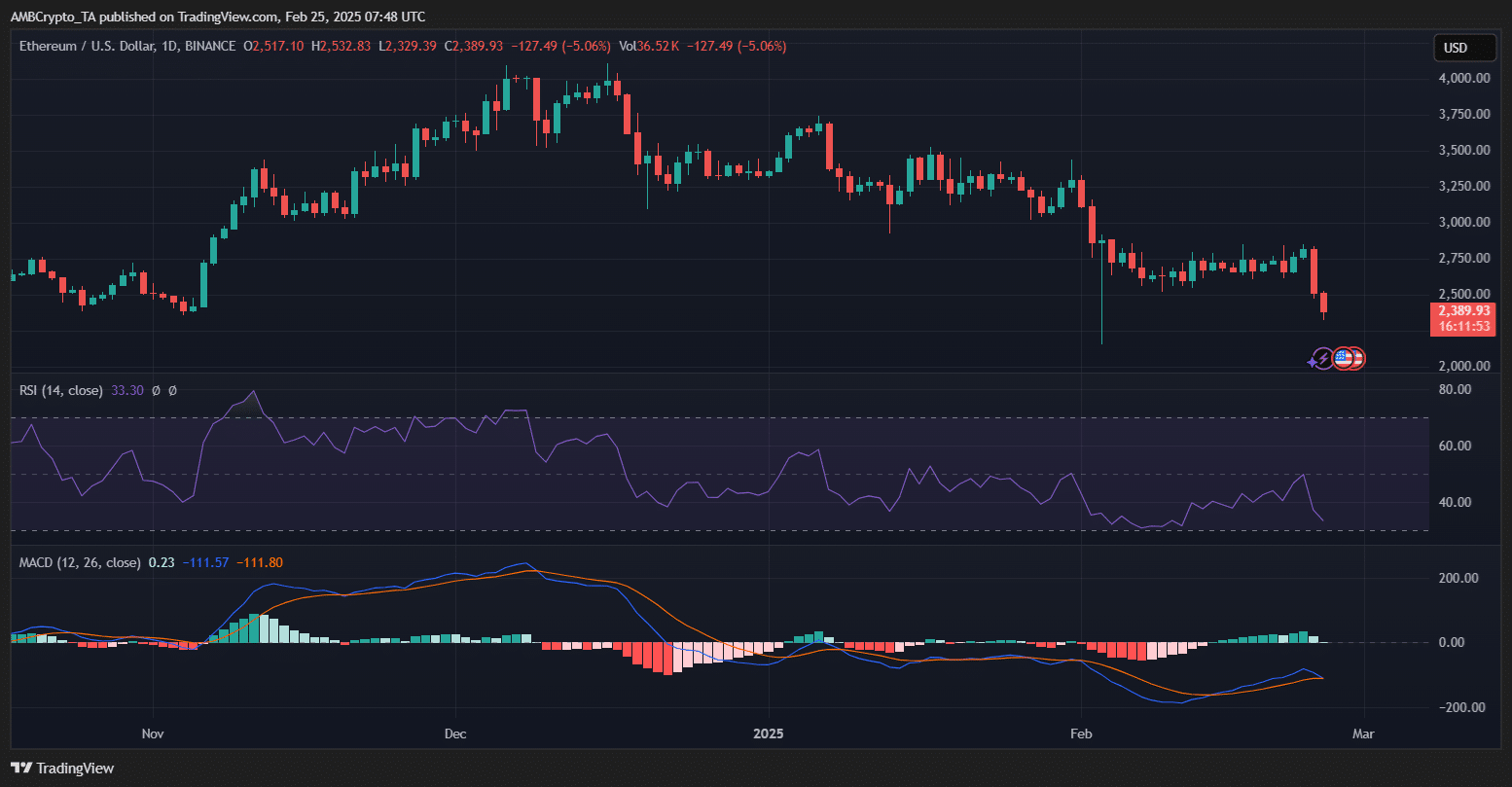The width and height of the screenshot is (1512, 787).
Task: Click the front US flag economic event icon
Action: point(1343,358)
